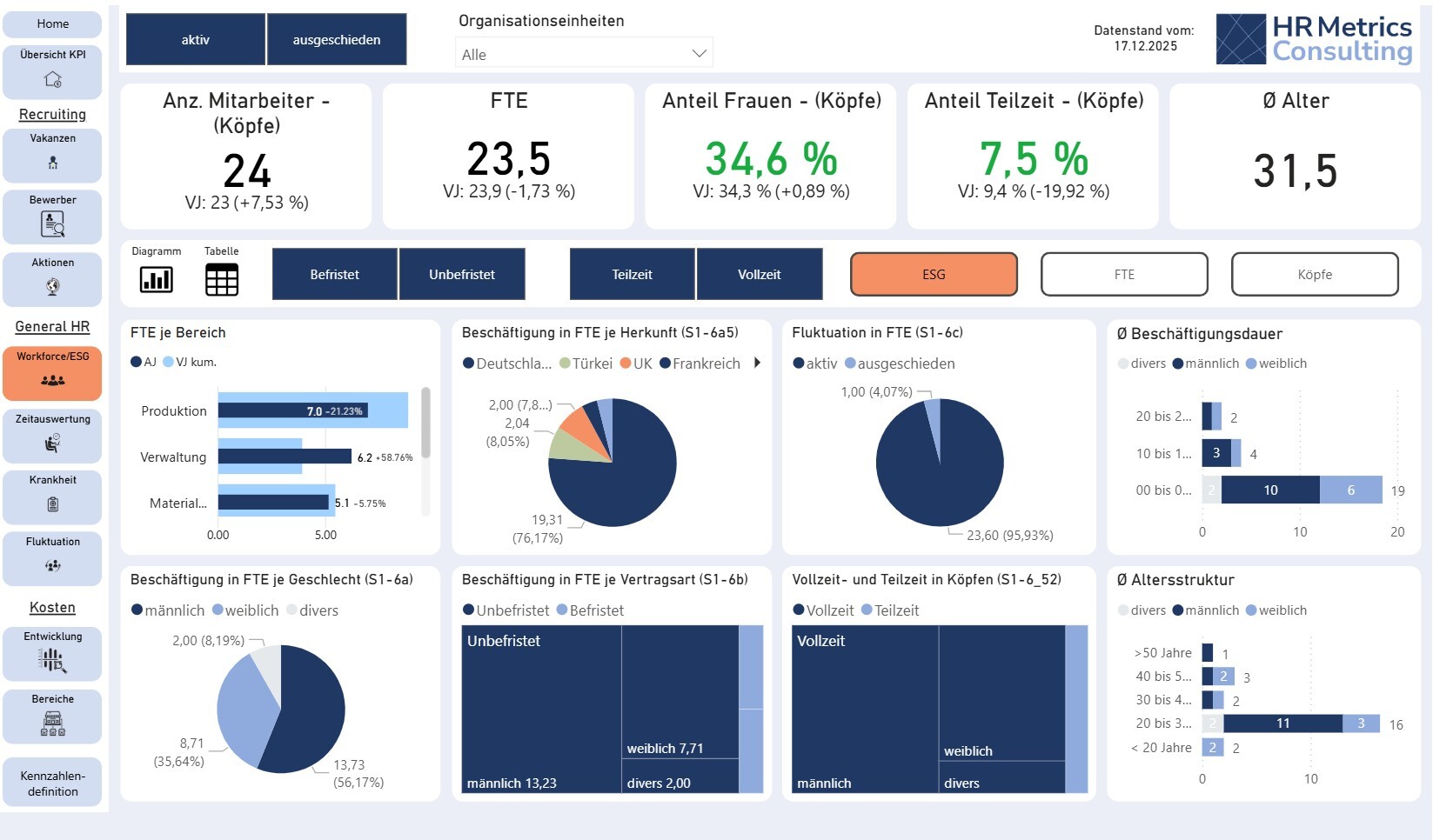The width and height of the screenshot is (1433, 840).
Task: Select the FTE view tab
Action: click(x=1124, y=275)
